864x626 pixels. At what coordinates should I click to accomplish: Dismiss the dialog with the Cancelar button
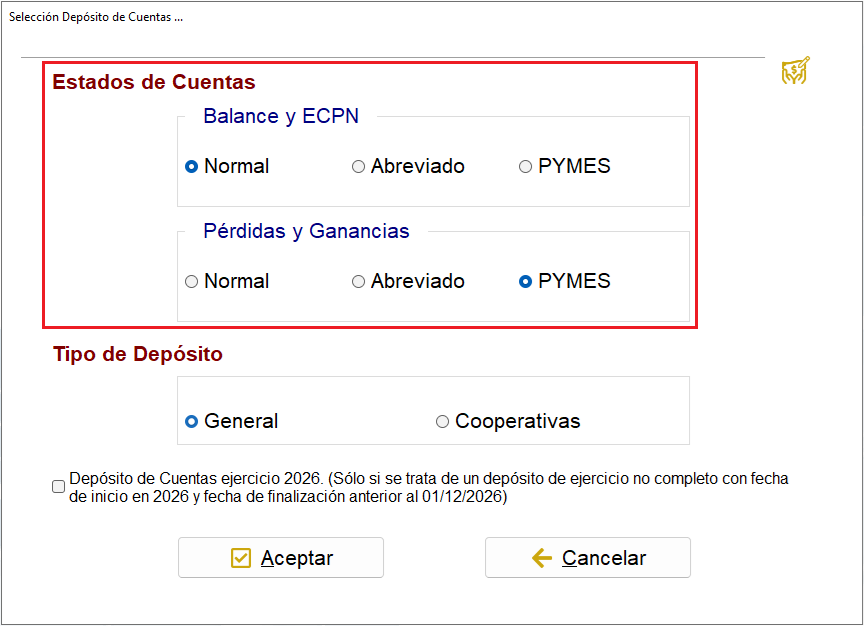pos(588,558)
